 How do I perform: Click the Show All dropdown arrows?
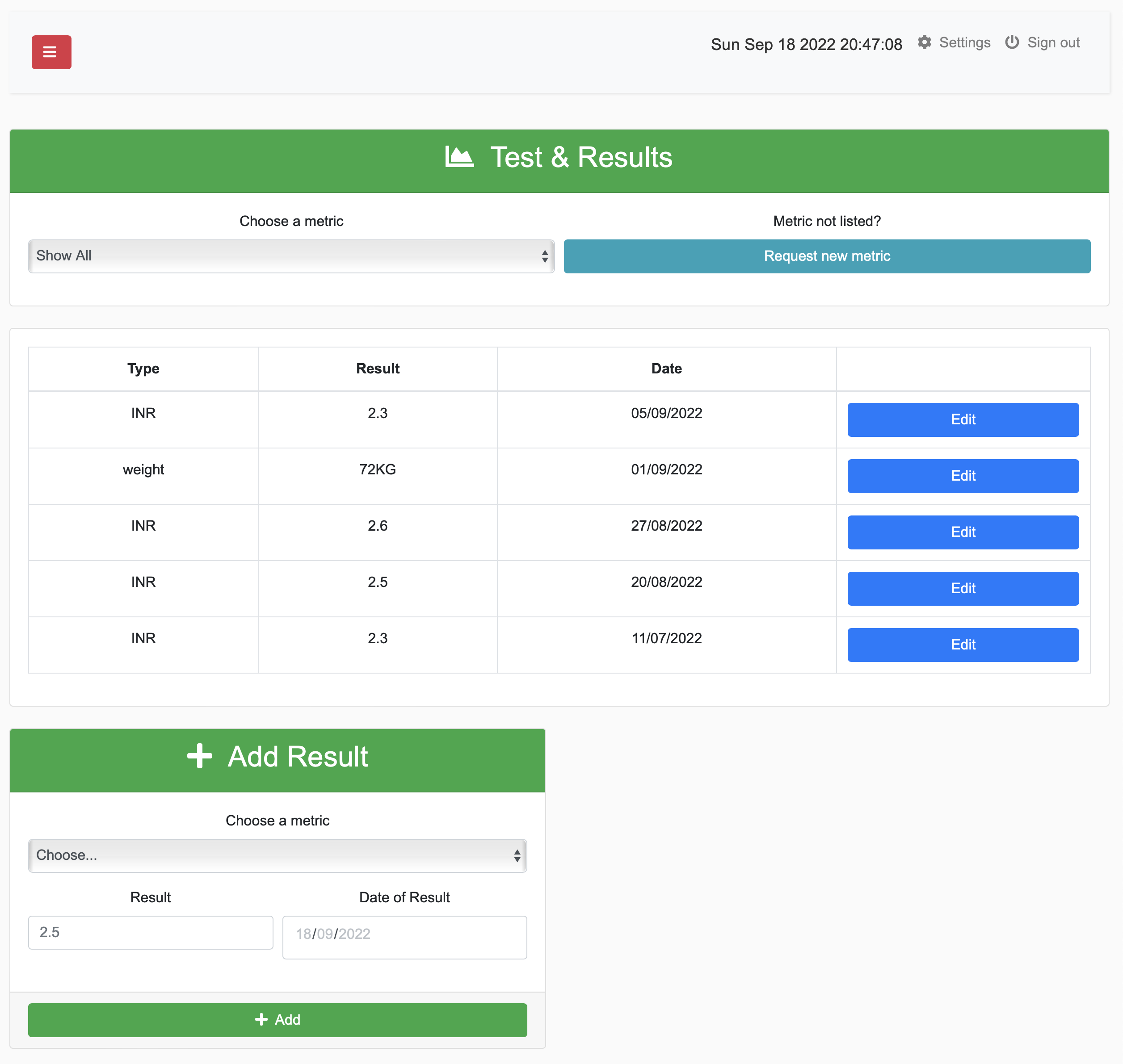coord(544,256)
